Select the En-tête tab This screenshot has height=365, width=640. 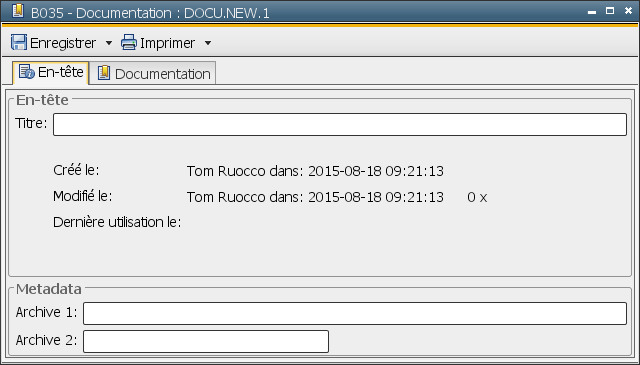[51, 73]
